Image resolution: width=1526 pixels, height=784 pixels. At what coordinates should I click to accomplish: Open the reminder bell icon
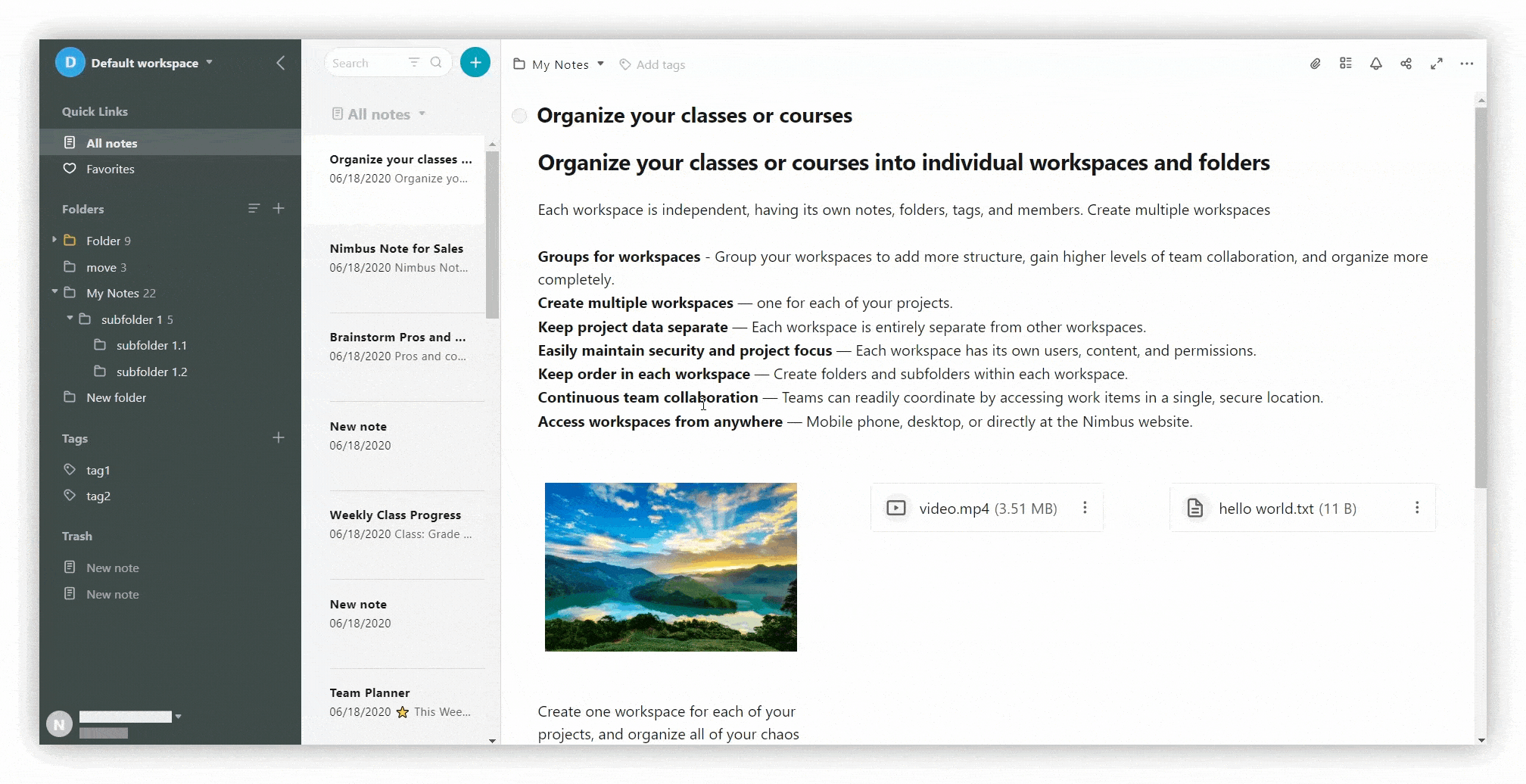1376,64
